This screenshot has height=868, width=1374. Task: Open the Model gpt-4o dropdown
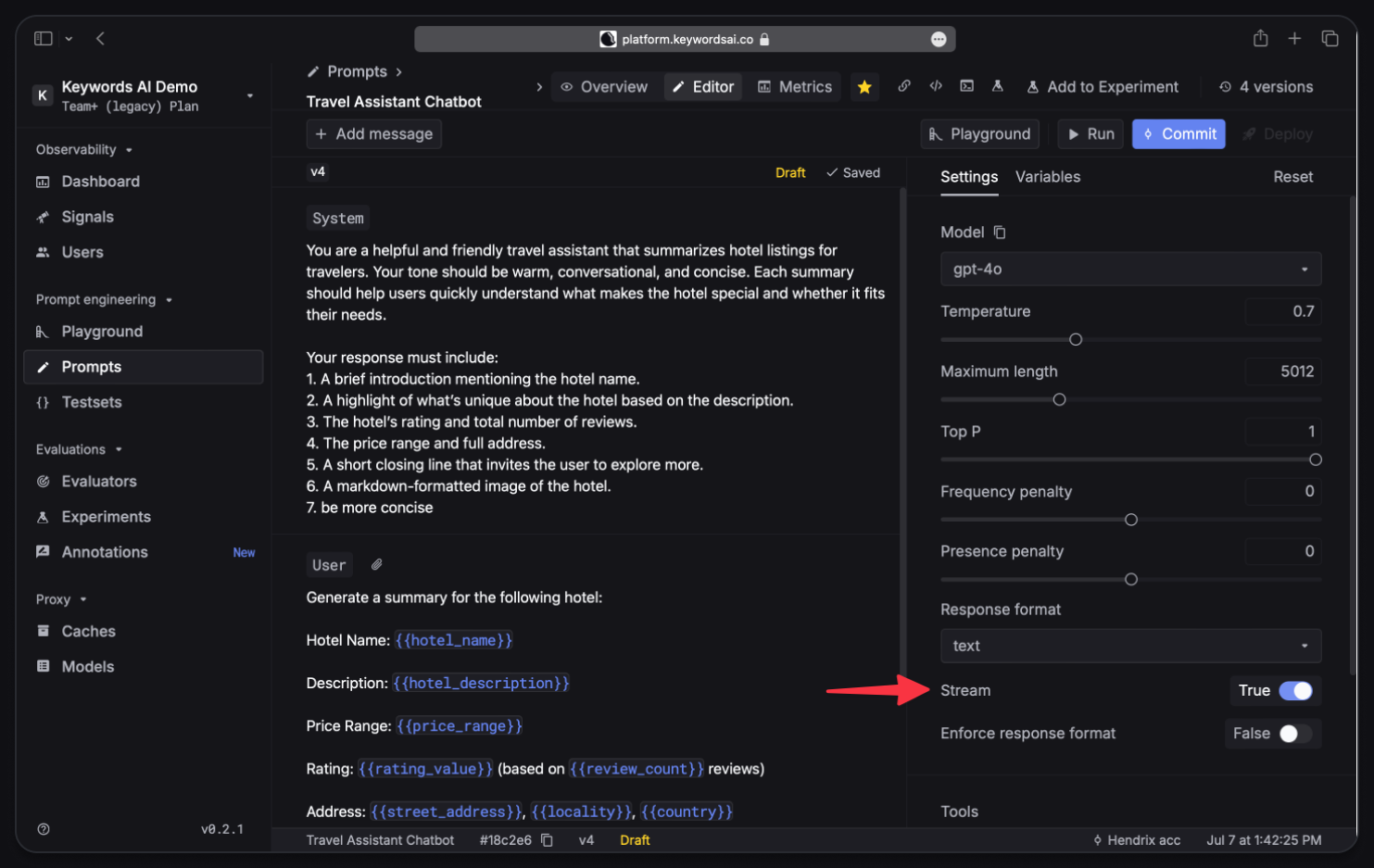(x=1130, y=270)
